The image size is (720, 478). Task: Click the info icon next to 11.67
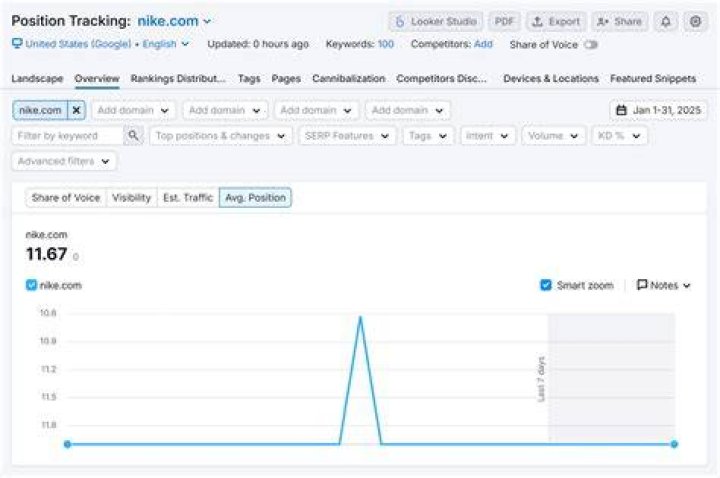click(75, 257)
